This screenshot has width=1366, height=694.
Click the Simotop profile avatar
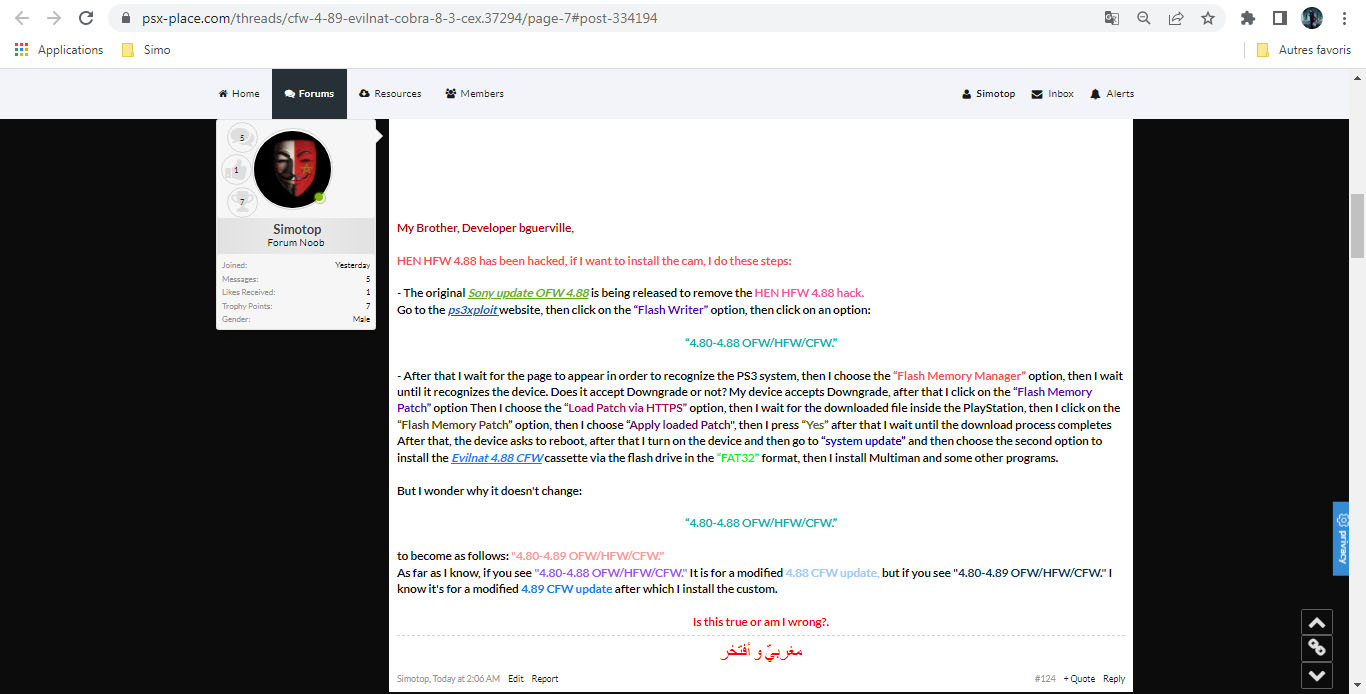292,169
